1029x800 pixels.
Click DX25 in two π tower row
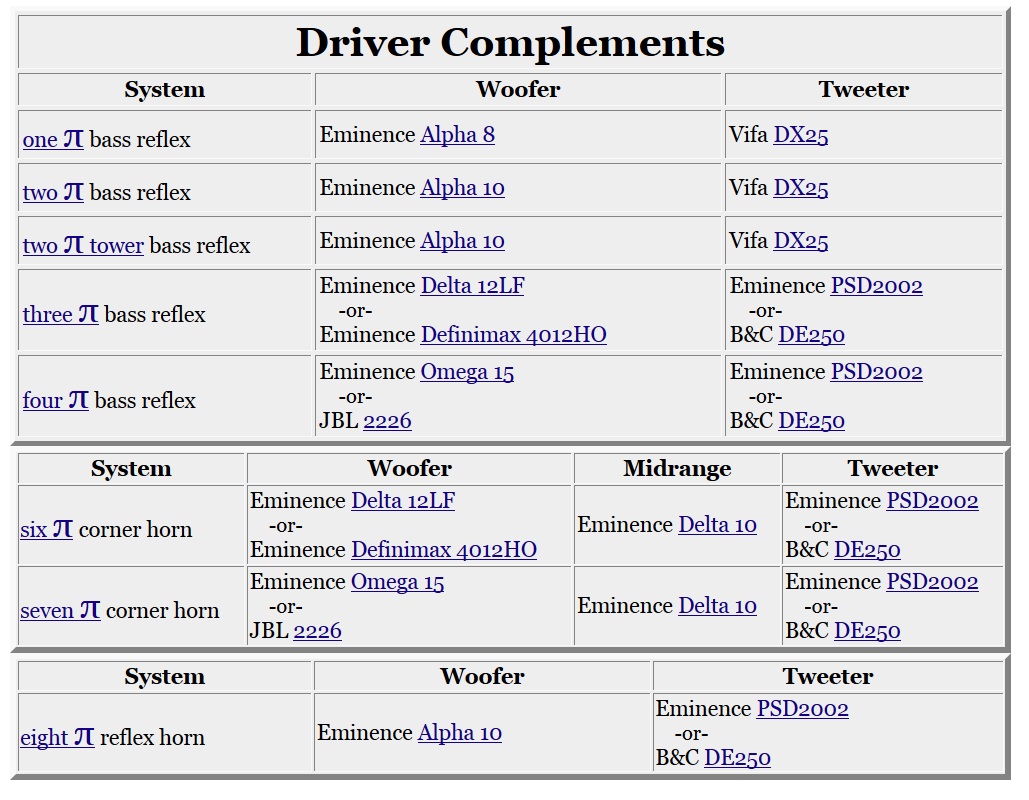801,241
